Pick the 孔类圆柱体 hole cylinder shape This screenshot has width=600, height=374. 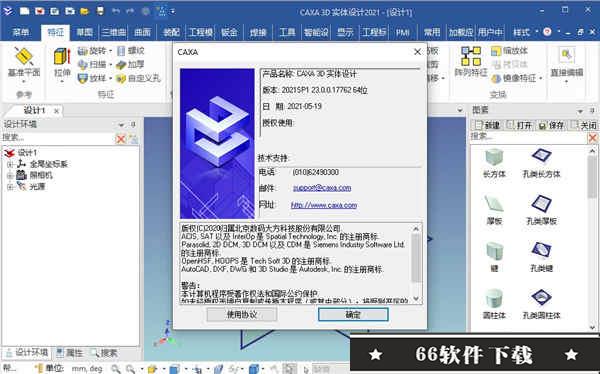click(x=541, y=298)
